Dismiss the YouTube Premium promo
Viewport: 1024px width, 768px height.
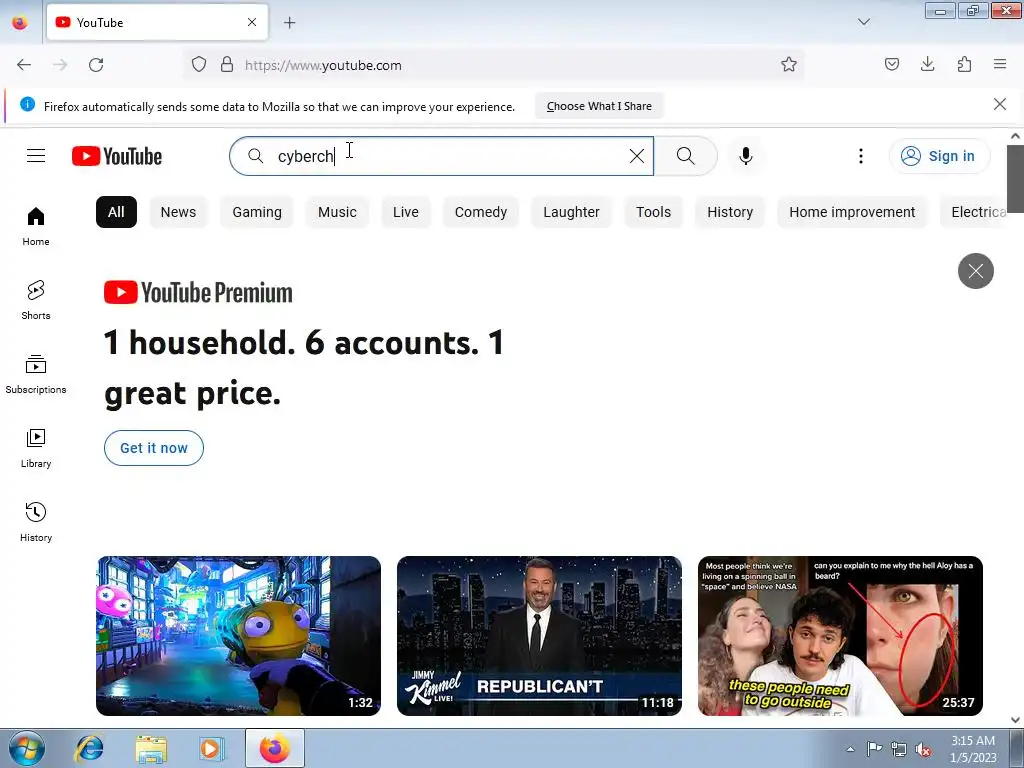(976, 271)
